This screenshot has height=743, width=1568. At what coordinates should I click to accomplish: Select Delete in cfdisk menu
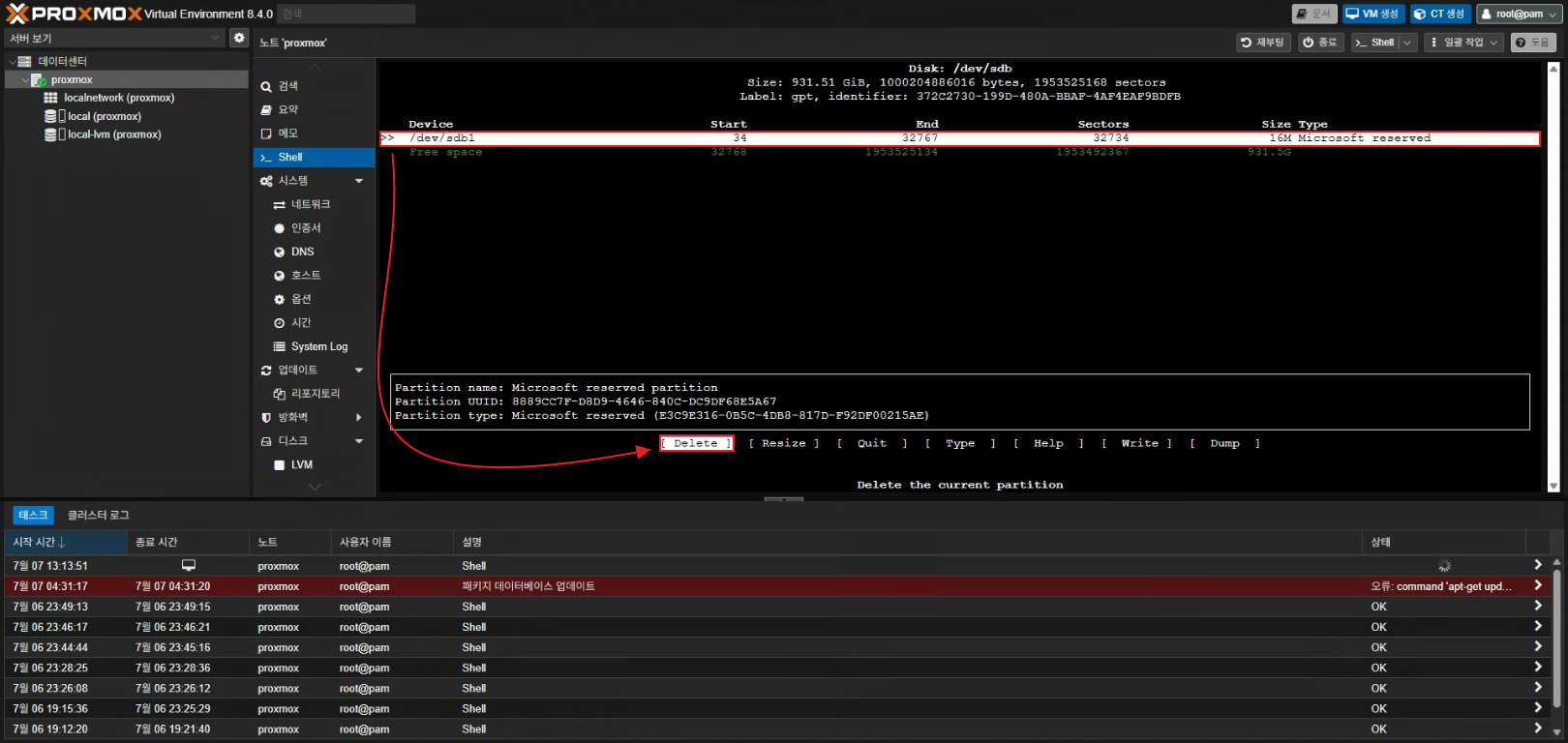[696, 443]
